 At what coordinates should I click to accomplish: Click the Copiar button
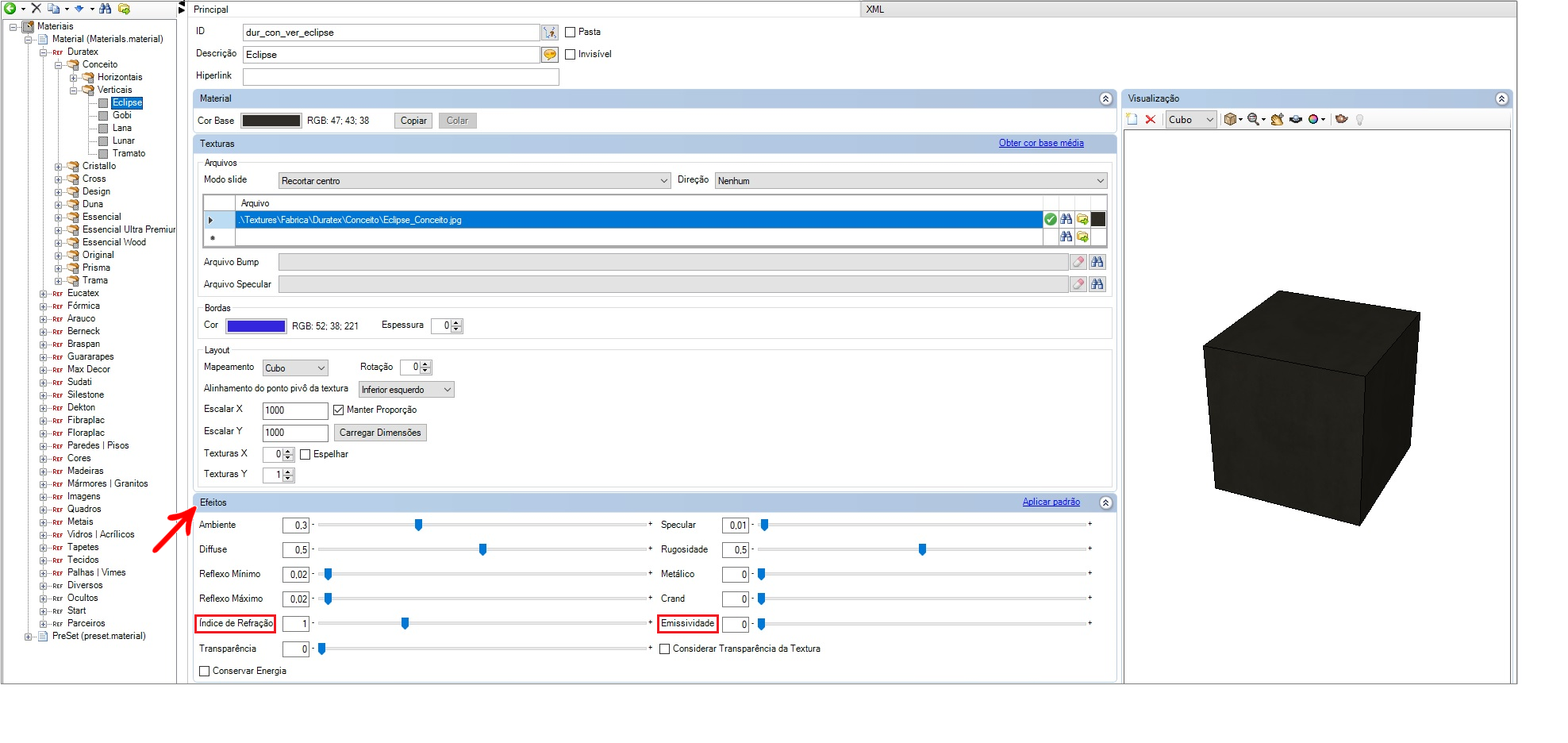click(x=413, y=121)
